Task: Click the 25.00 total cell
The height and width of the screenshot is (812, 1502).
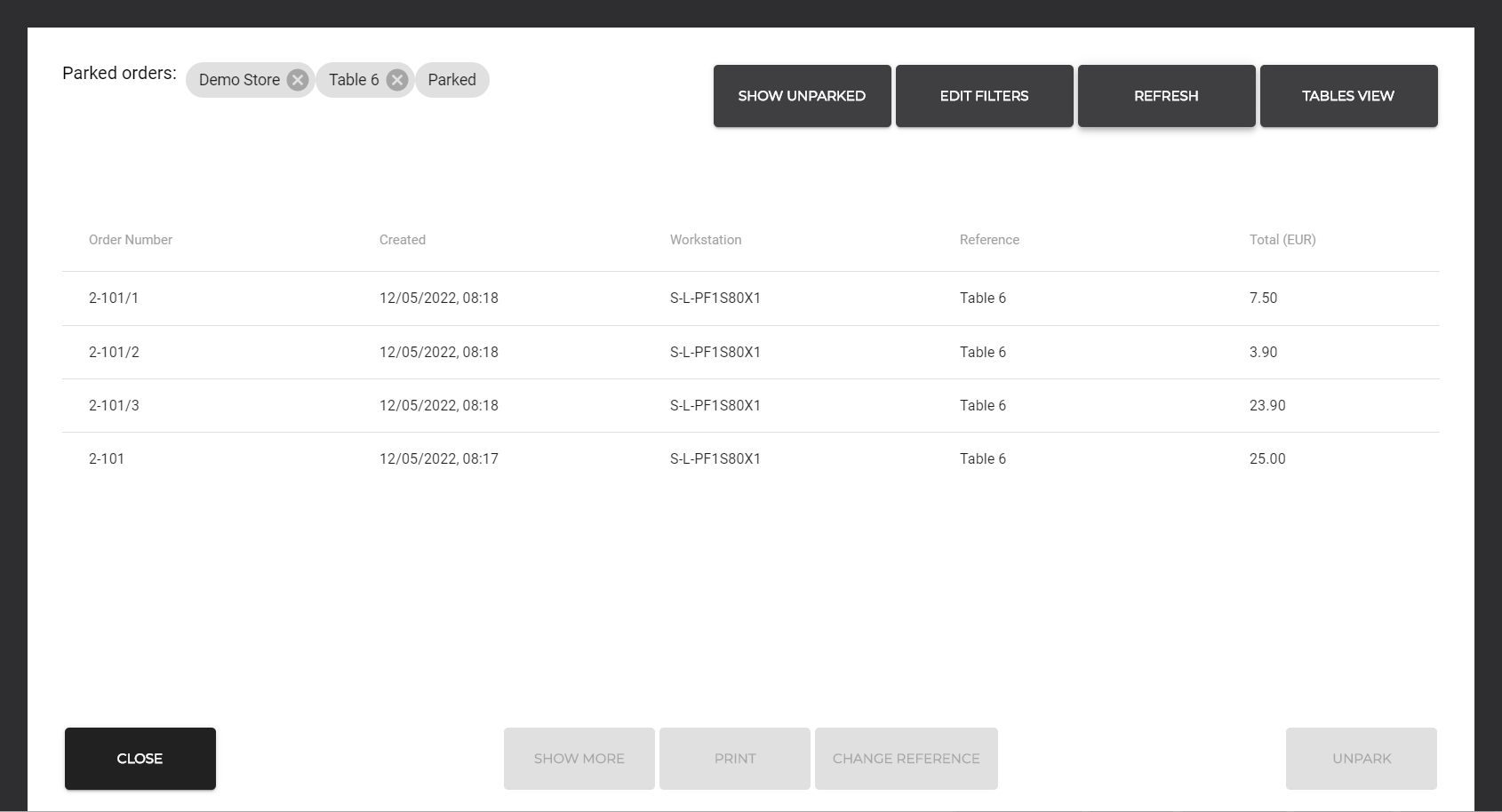Action: (x=1266, y=458)
